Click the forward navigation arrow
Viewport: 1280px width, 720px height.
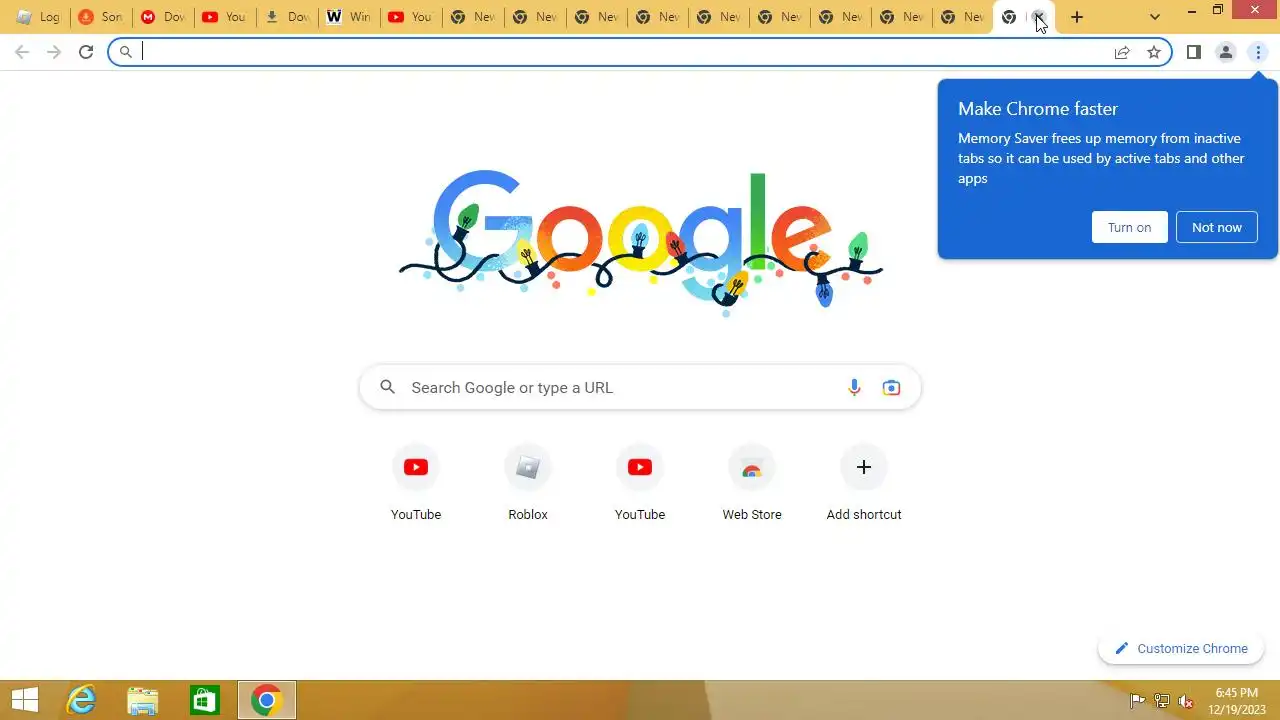[x=54, y=52]
